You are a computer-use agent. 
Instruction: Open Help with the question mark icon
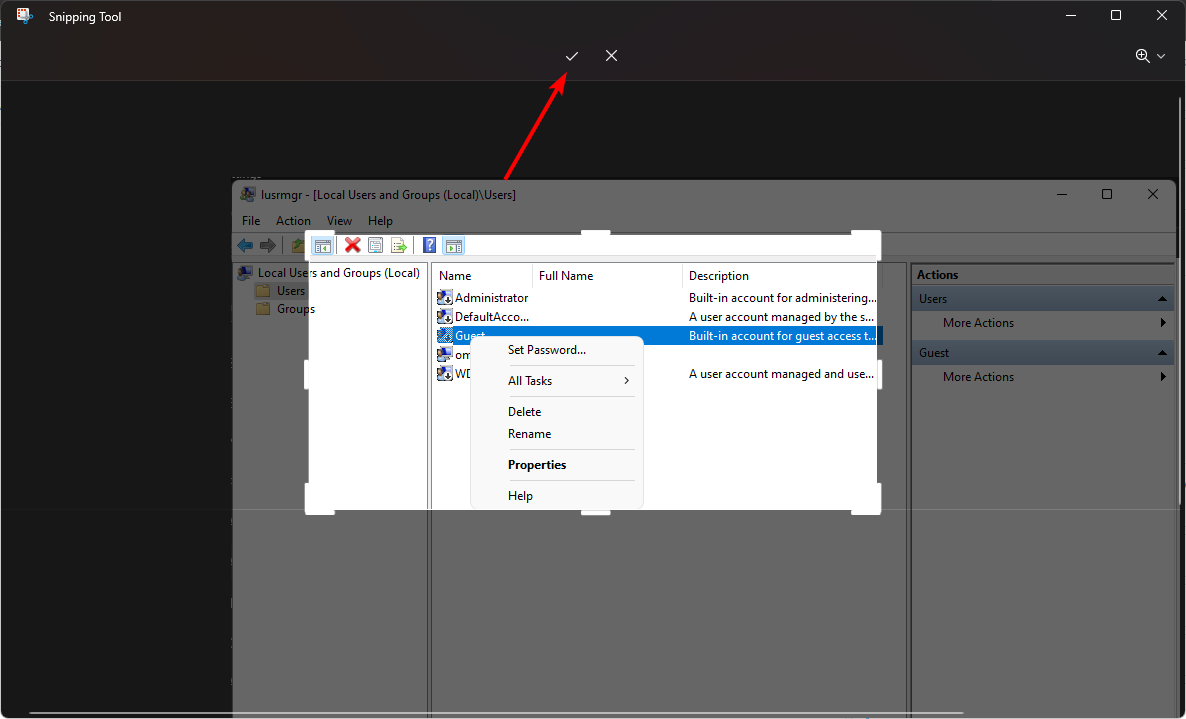tap(429, 245)
